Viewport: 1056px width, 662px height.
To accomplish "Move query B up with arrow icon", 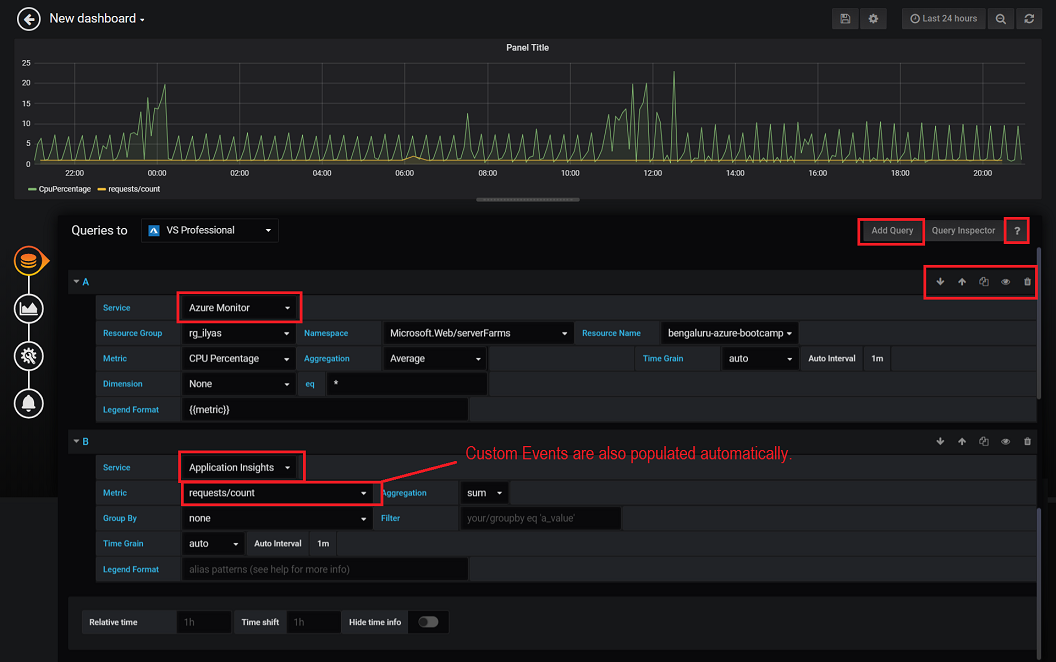I will click(x=962, y=441).
